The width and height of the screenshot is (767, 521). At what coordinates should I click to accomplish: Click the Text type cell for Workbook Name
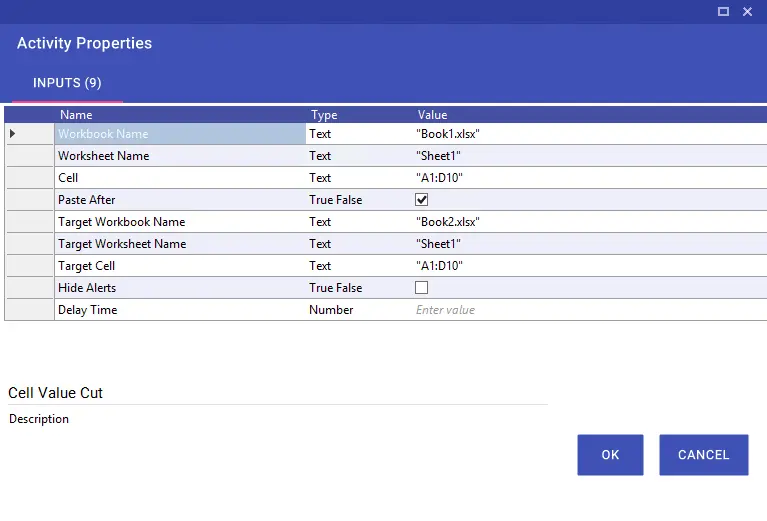point(360,134)
